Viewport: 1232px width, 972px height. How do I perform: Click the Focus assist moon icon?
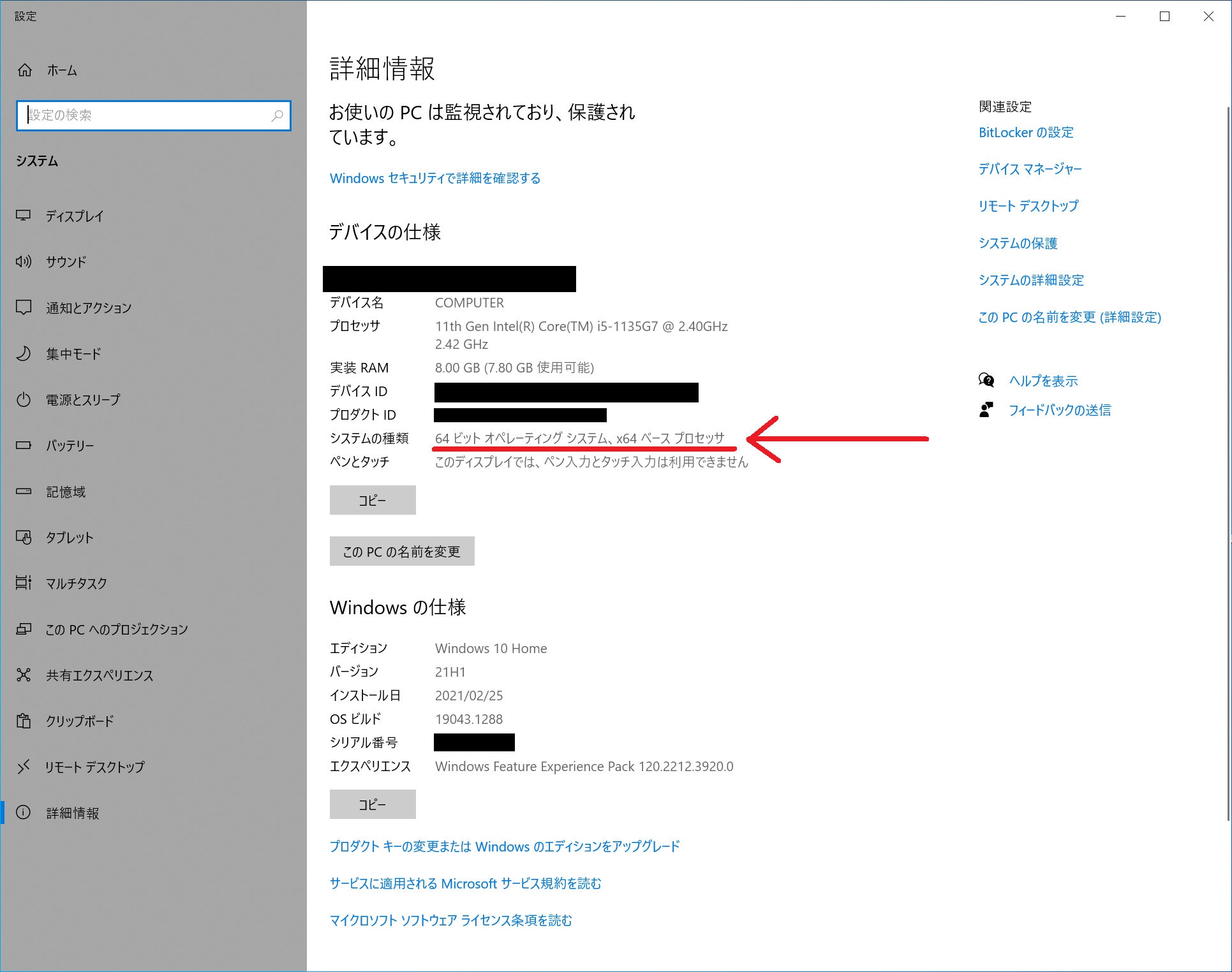[24, 353]
